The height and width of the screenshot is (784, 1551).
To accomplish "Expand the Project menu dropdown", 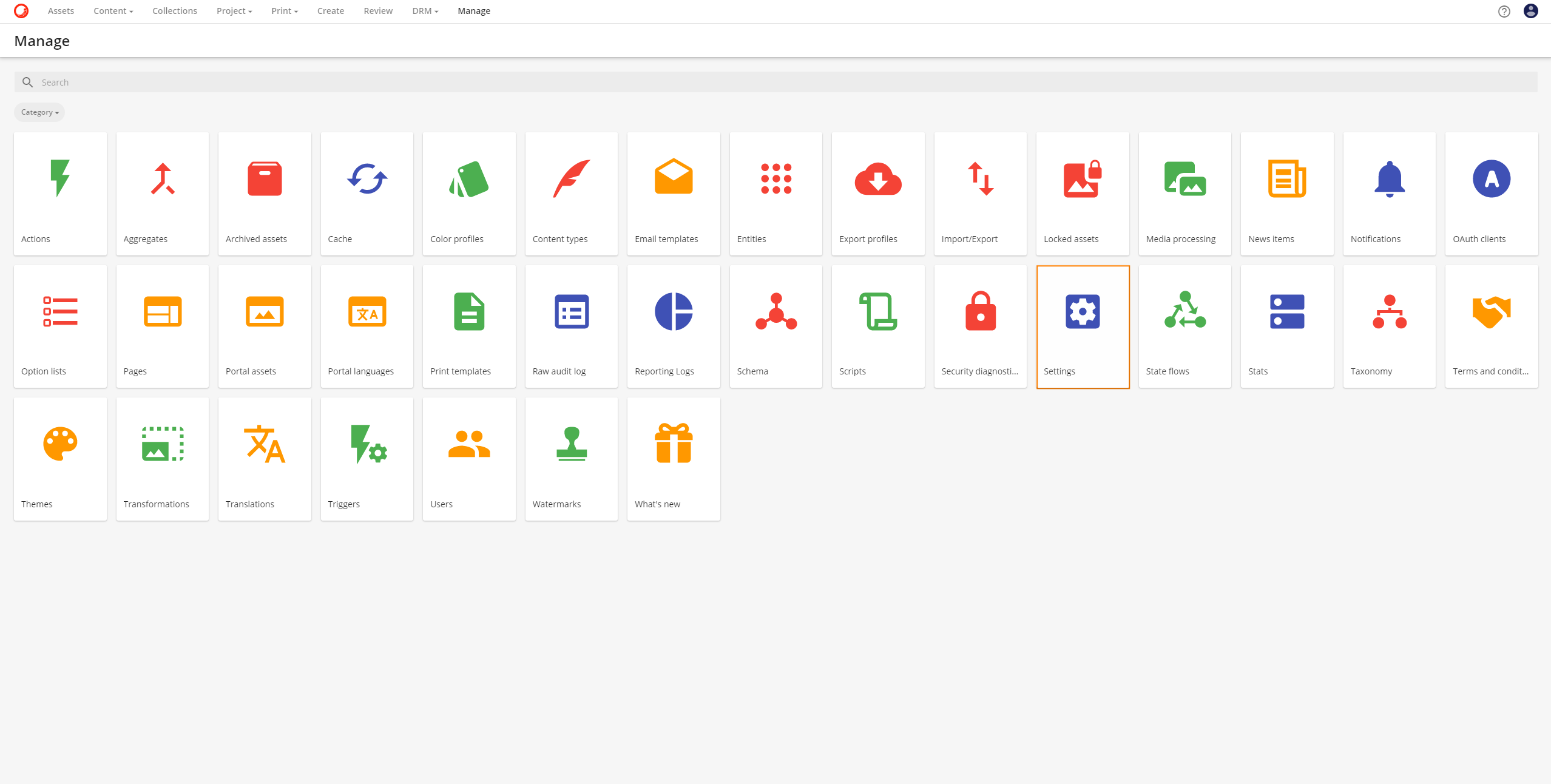I will pyautogui.click(x=234, y=11).
